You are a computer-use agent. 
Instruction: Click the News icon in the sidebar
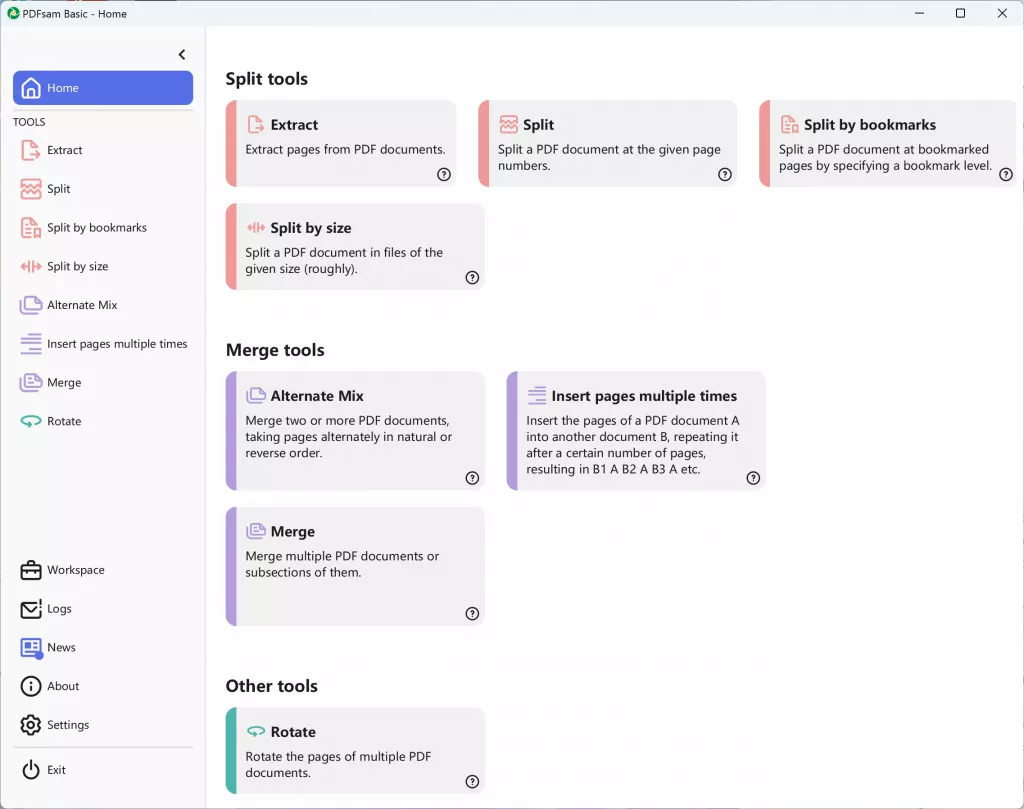[30, 648]
